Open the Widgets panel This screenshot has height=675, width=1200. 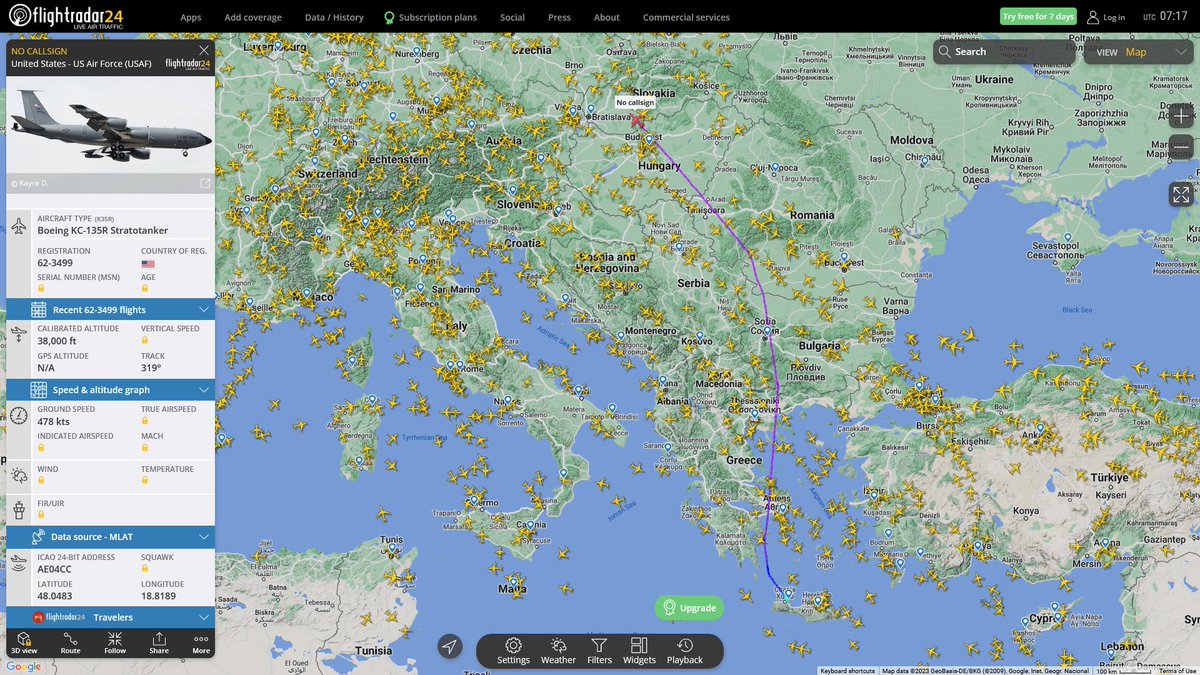640,651
